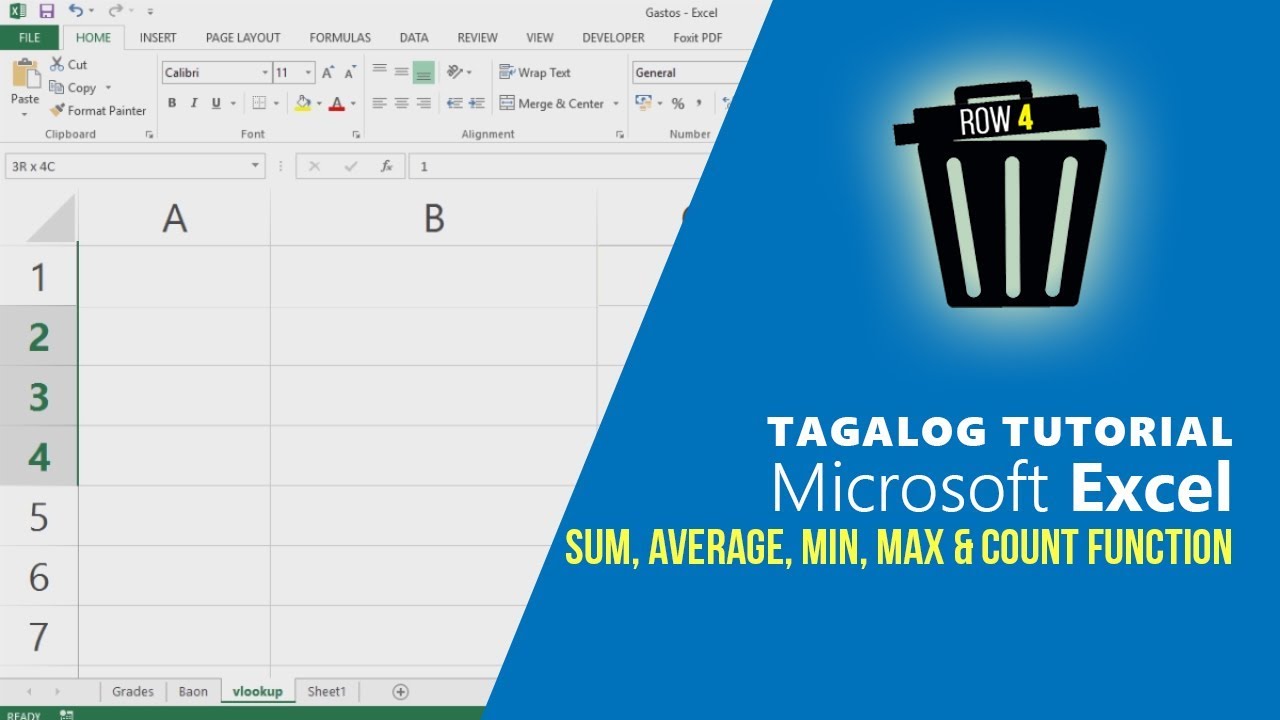Click the Merge & Center button
The height and width of the screenshot is (720, 1280).
point(551,104)
